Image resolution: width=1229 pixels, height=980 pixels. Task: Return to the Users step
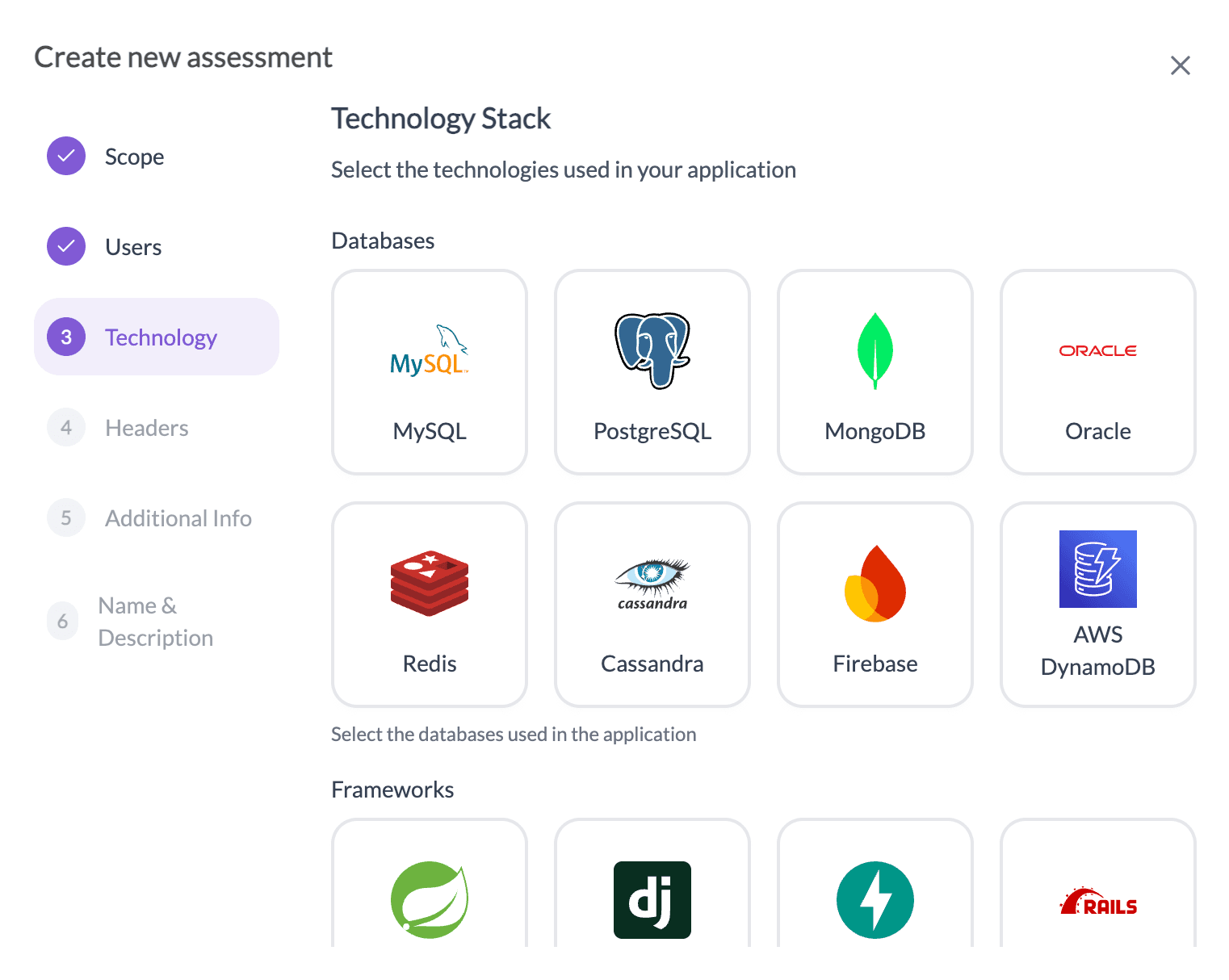click(133, 247)
